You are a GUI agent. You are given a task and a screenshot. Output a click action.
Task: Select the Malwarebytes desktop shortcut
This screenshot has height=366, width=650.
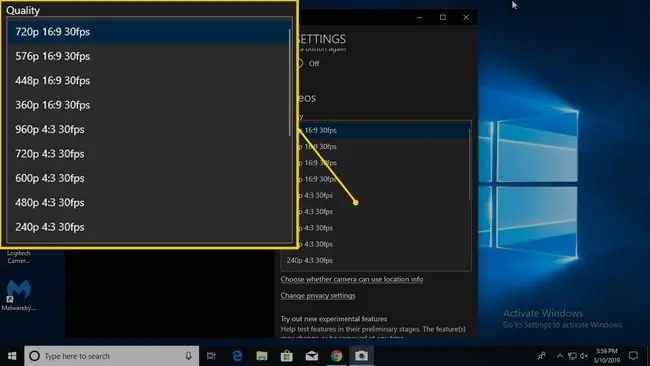click(18, 295)
